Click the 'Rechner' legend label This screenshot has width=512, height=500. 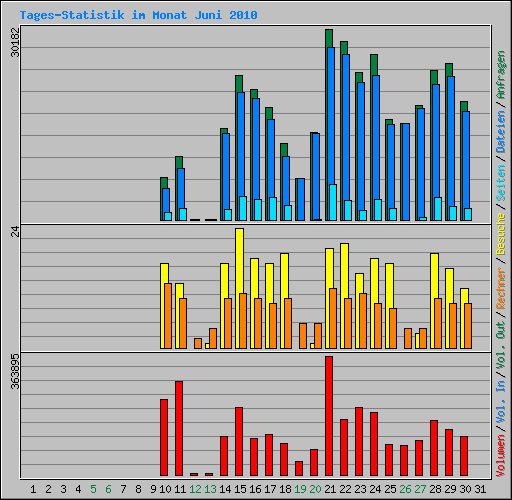pos(501,288)
